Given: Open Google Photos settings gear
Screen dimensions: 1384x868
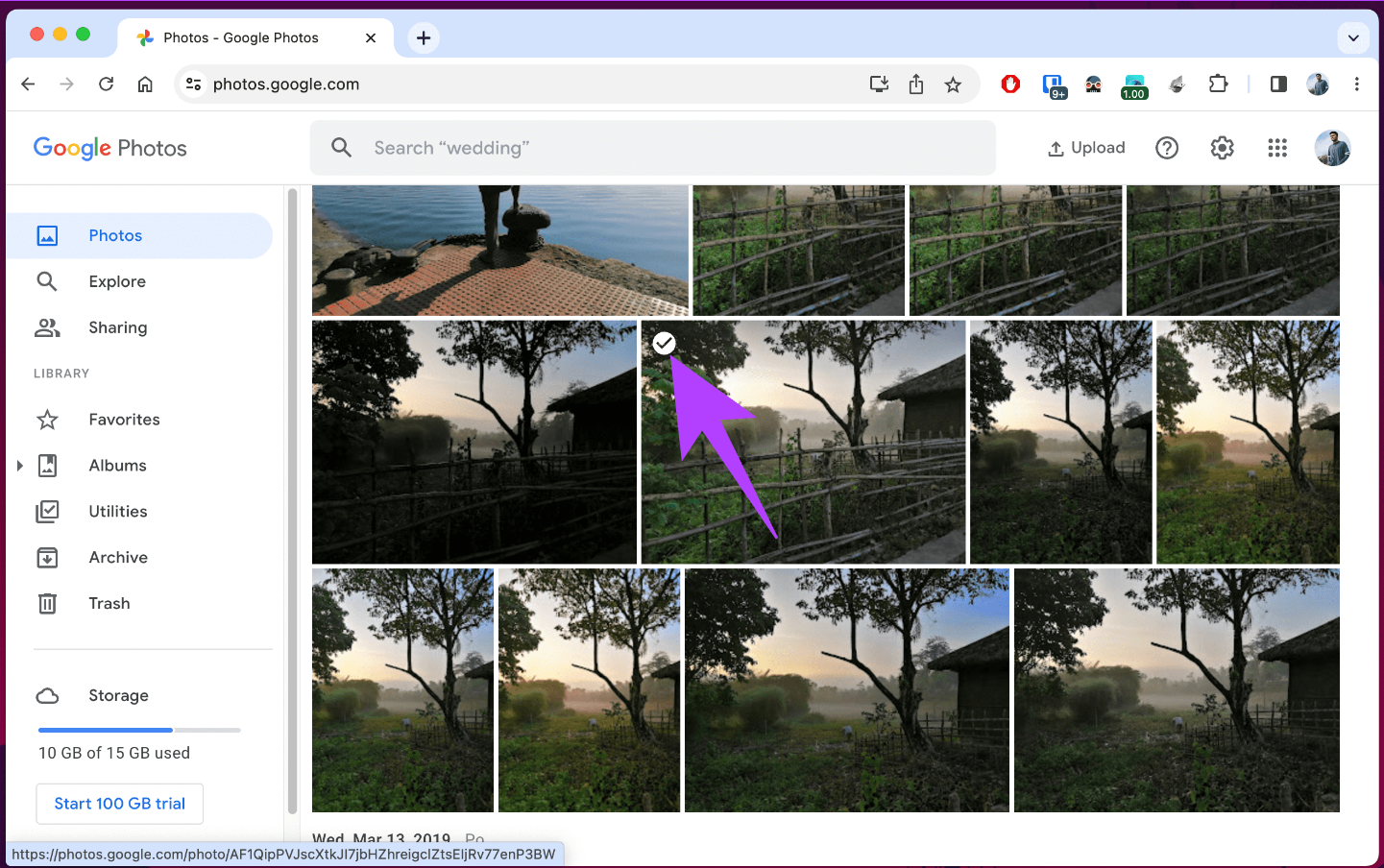Looking at the screenshot, I should pyautogui.click(x=1222, y=148).
